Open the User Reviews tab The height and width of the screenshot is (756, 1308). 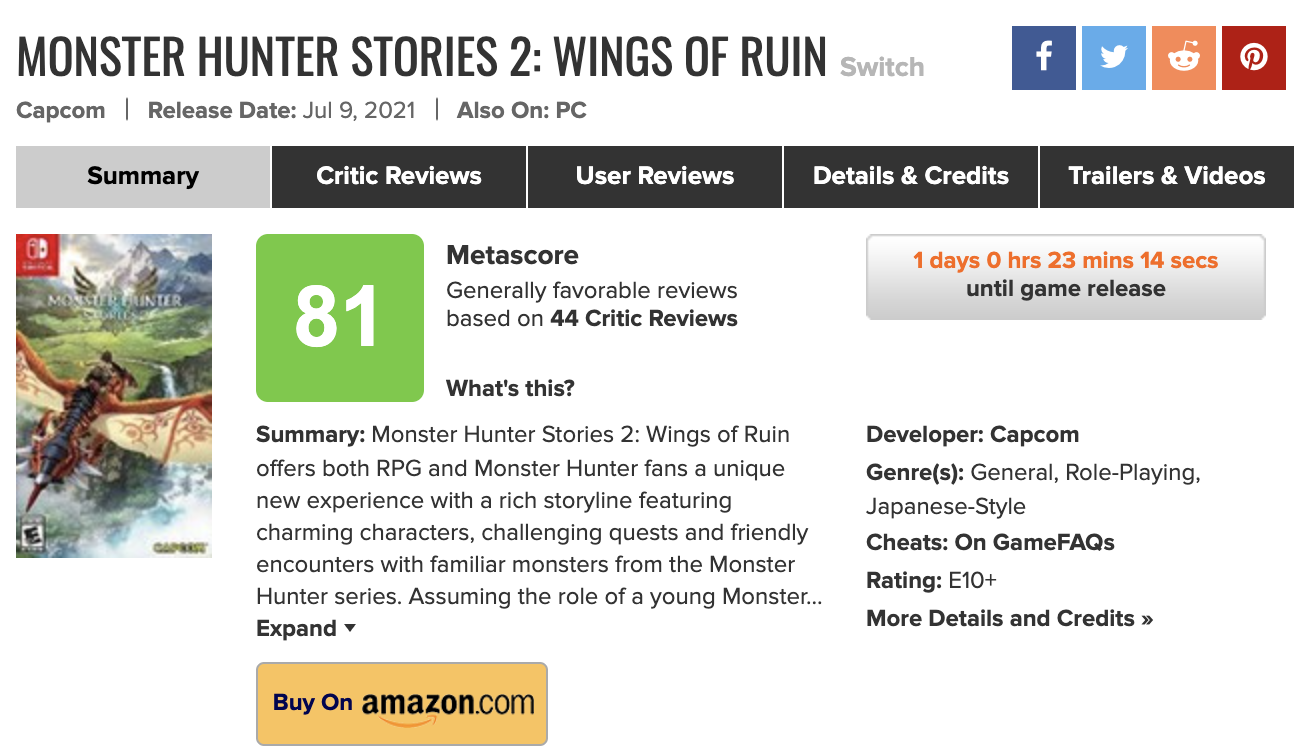click(655, 177)
